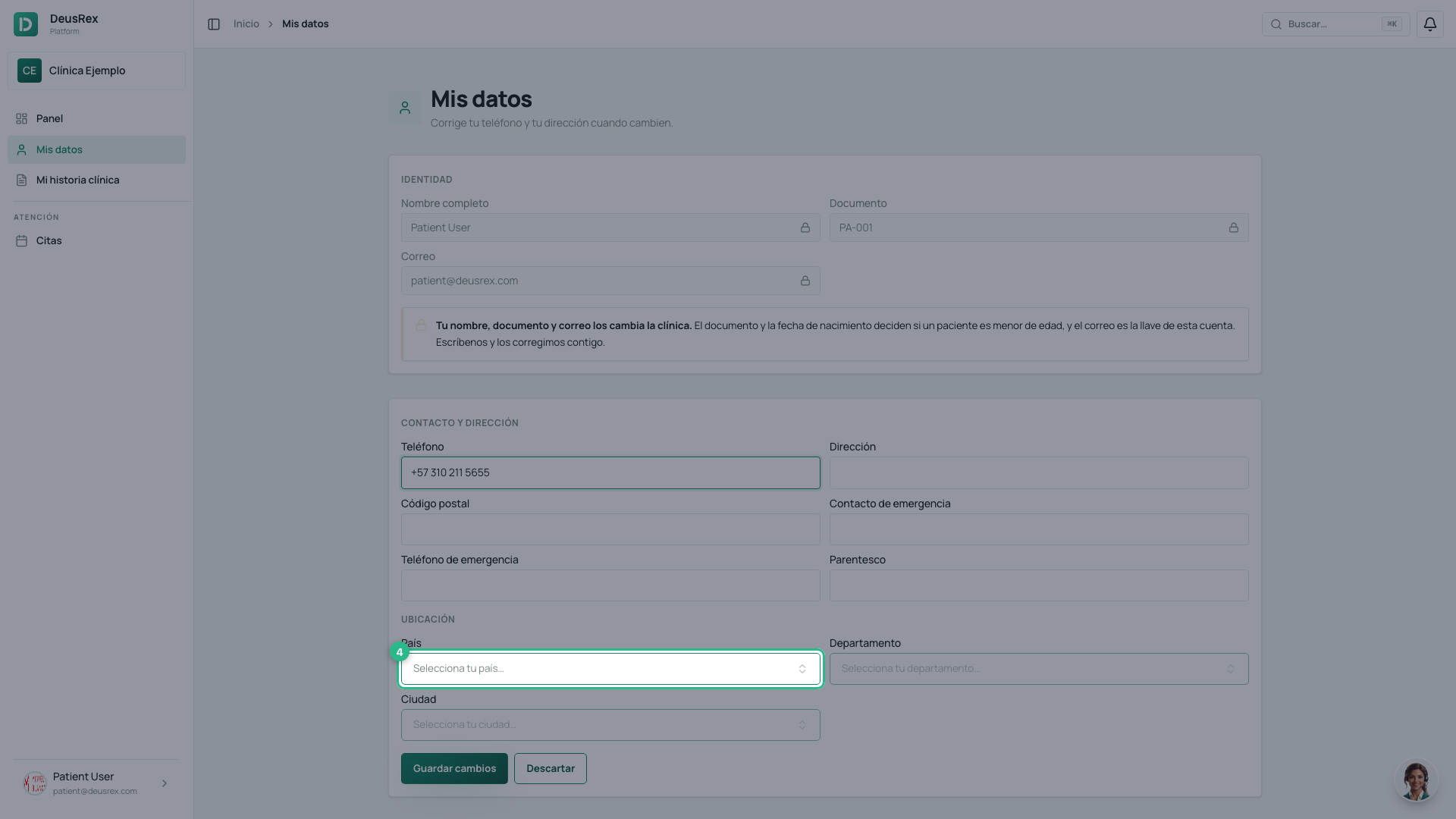
Task: Click the Descartar button
Action: click(x=551, y=768)
